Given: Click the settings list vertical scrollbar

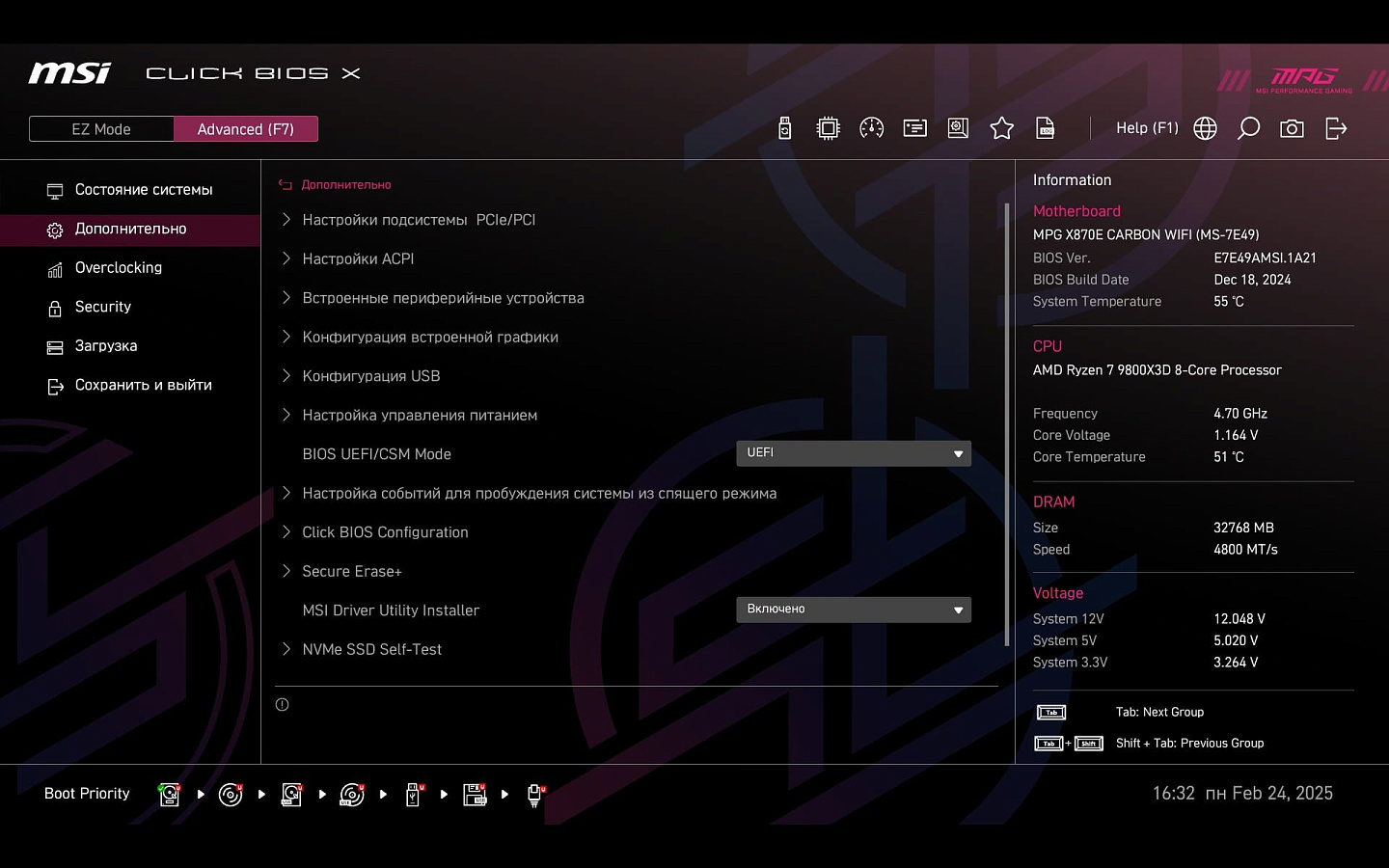Looking at the screenshot, I should (x=1007, y=424).
